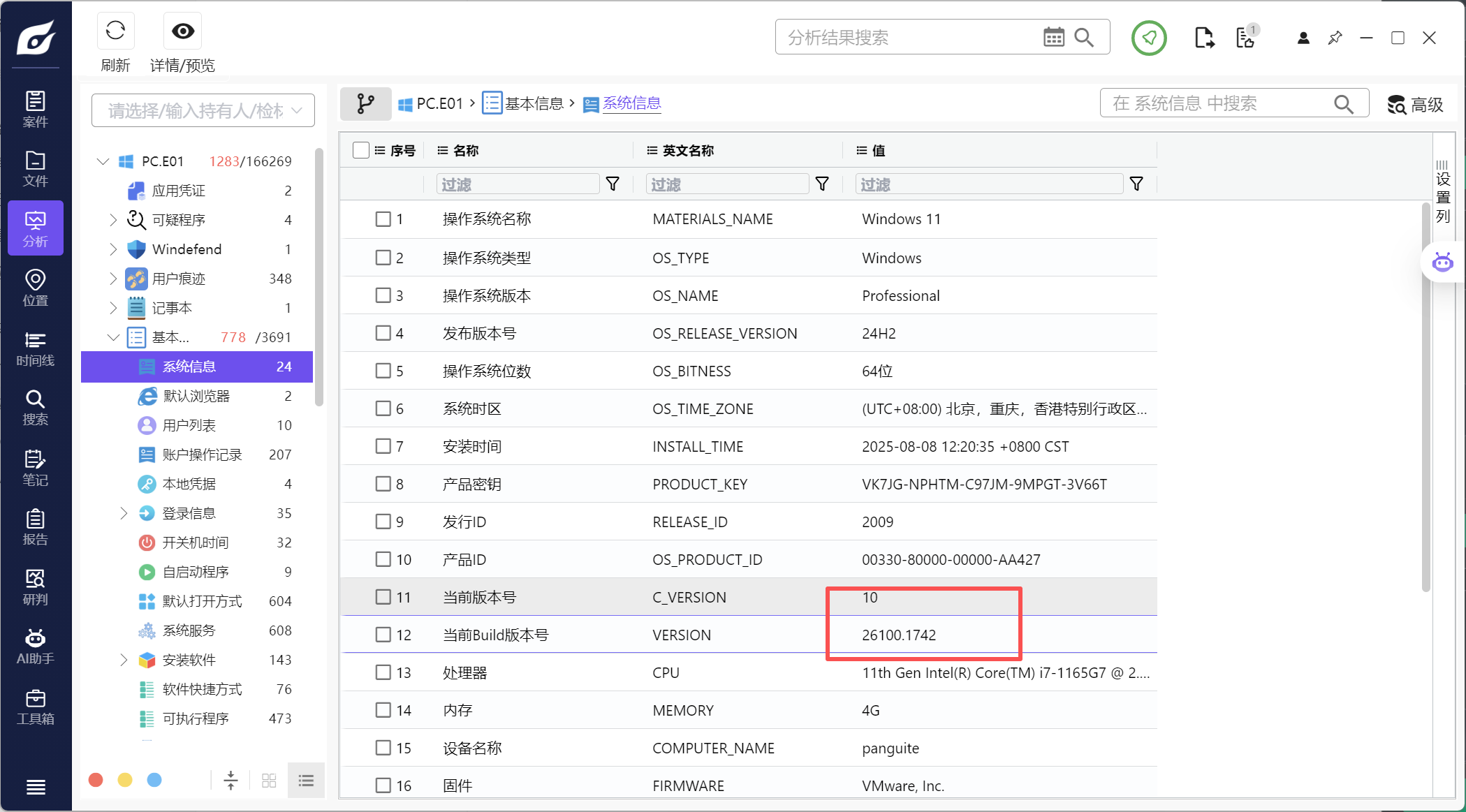Toggle the 详情/预览 eye icon
Image resolution: width=1466 pixels, height=812 pixels.
(183, 31)
